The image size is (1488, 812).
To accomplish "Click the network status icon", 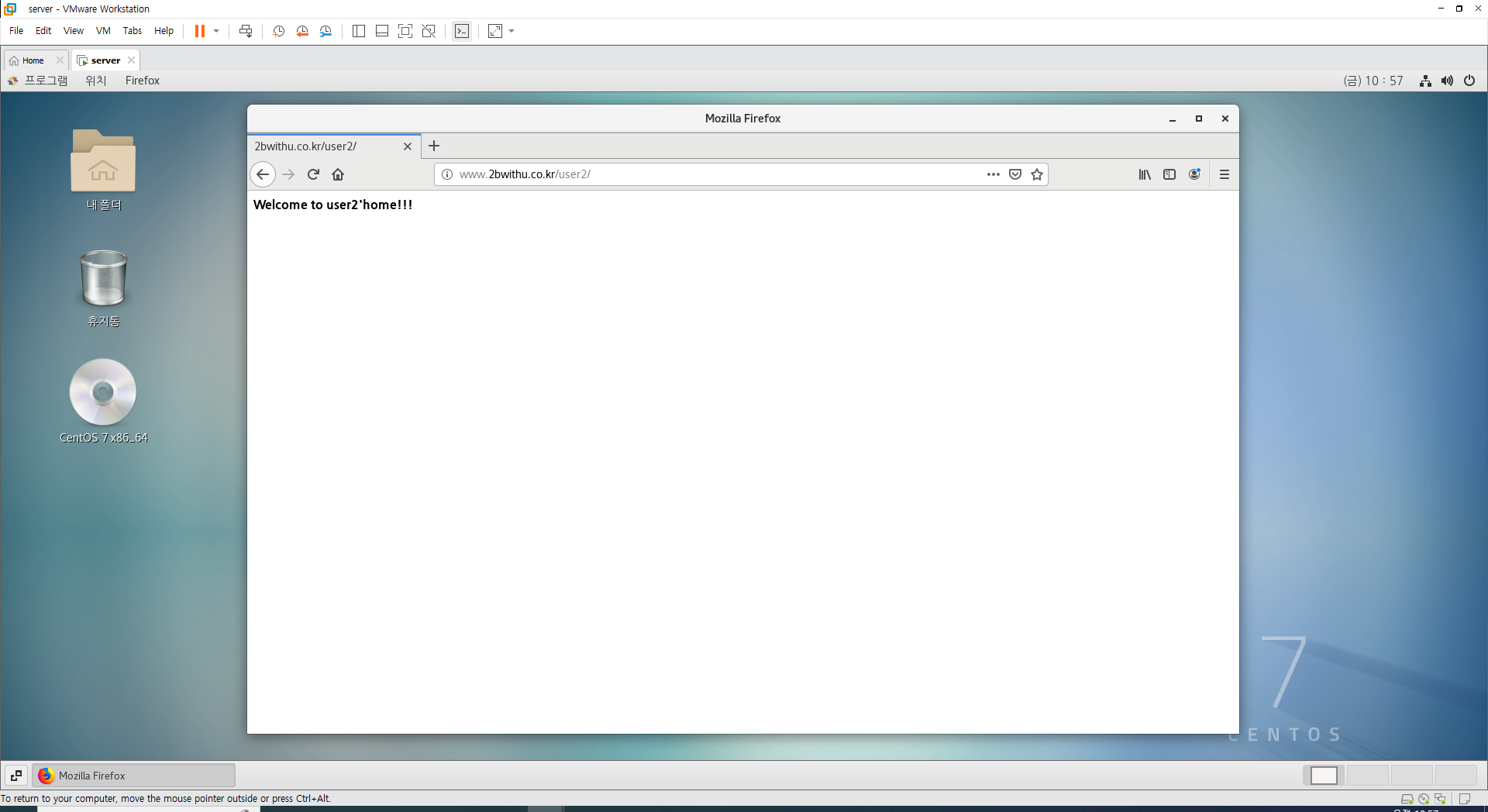I will (1425, 81).
